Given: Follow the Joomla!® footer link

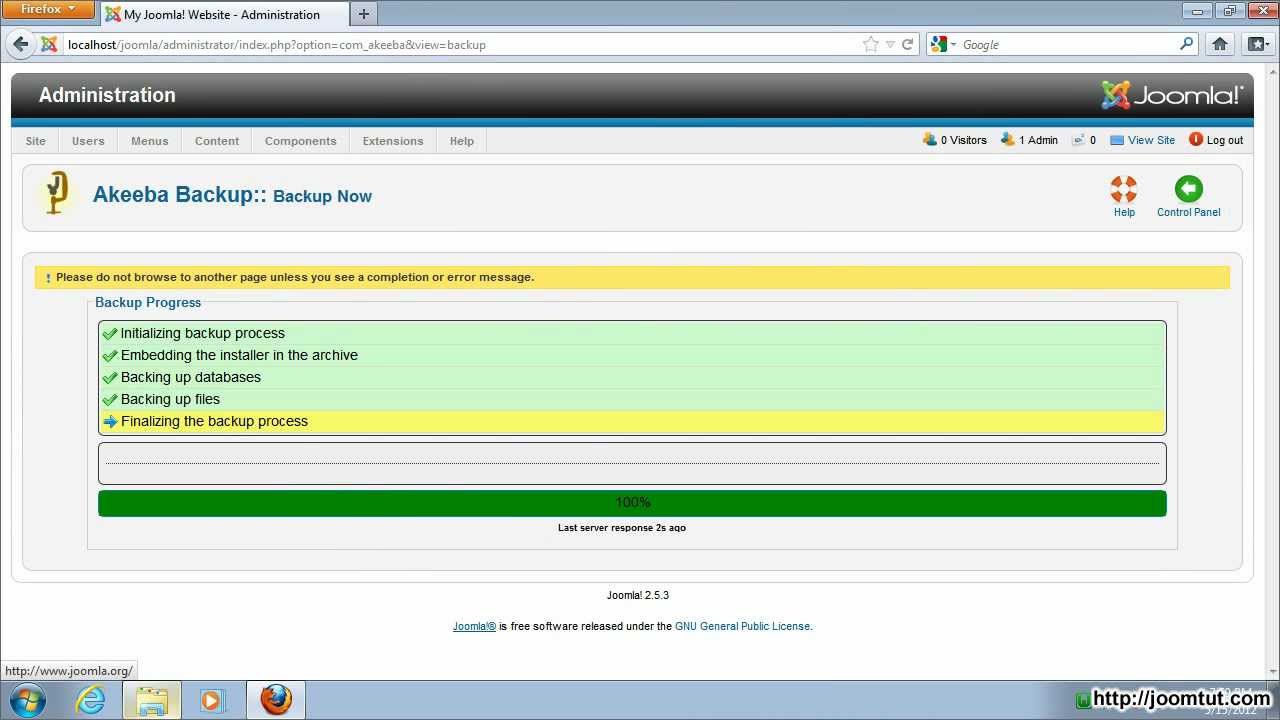Looking at the screenshot, I should (x=474, y=626).
